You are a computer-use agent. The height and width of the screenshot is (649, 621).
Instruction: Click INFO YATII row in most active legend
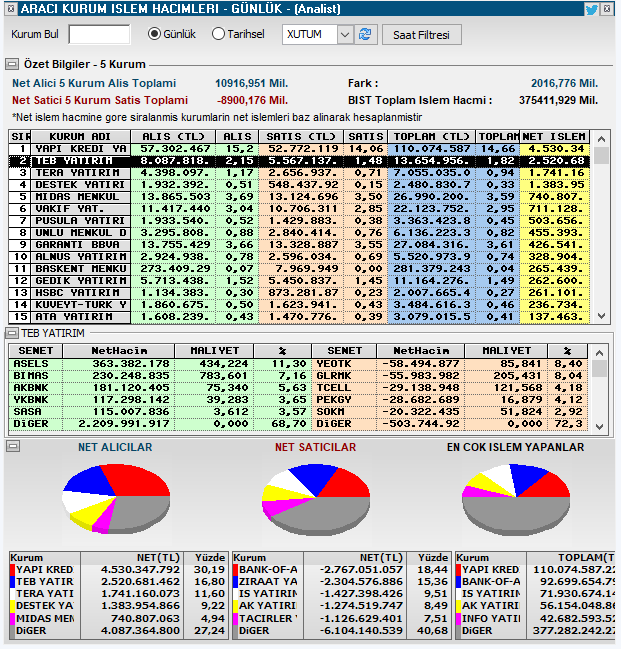coord(535,619)
